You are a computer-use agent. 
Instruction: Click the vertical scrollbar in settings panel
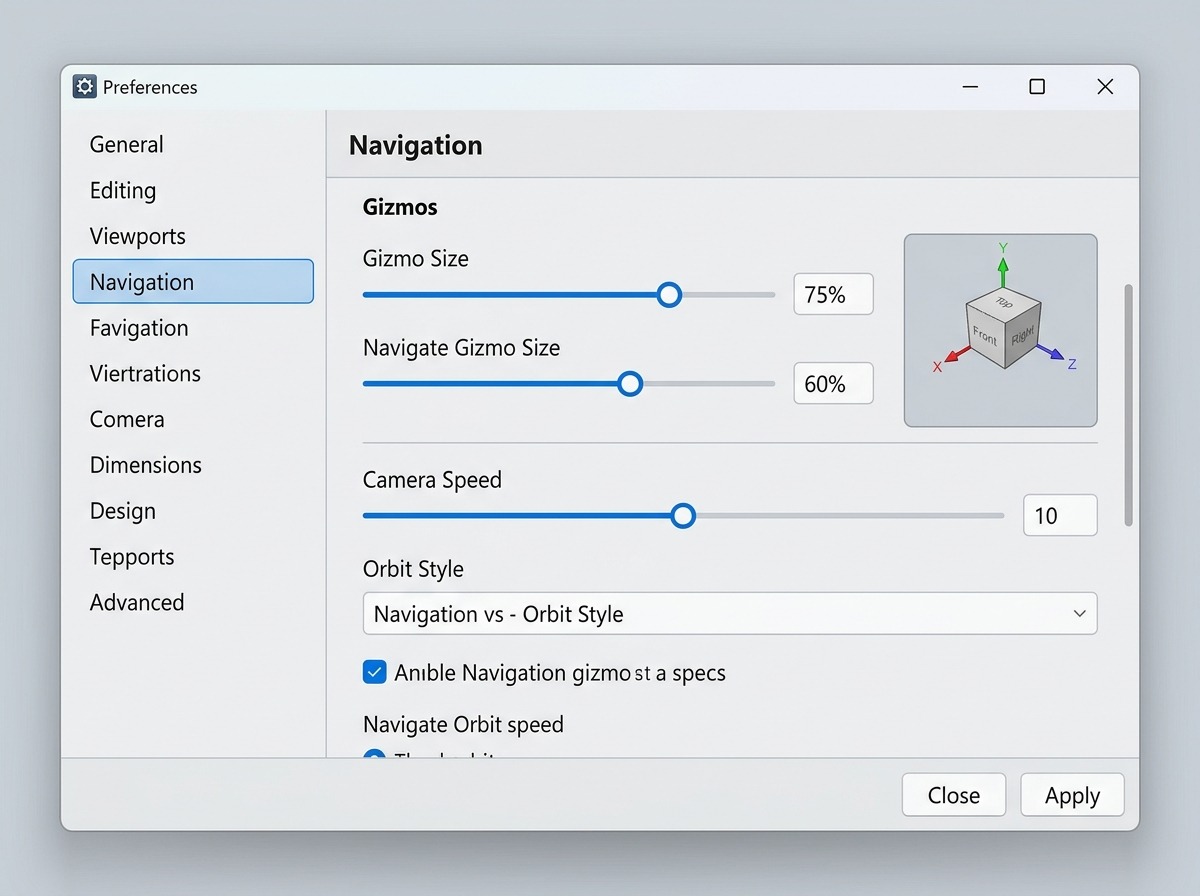(1129, 404)
